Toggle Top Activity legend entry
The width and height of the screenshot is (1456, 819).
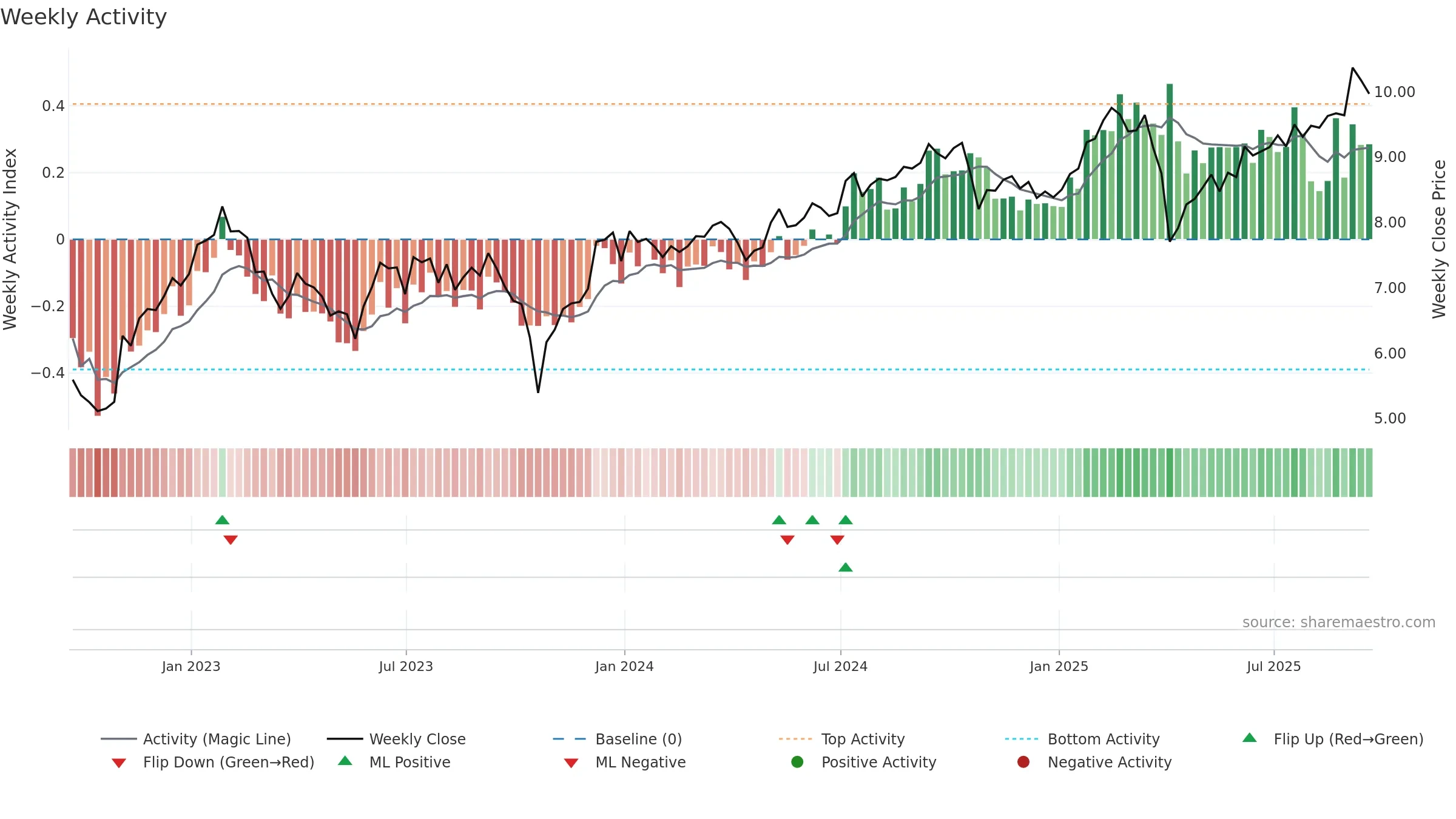(841, 739)
